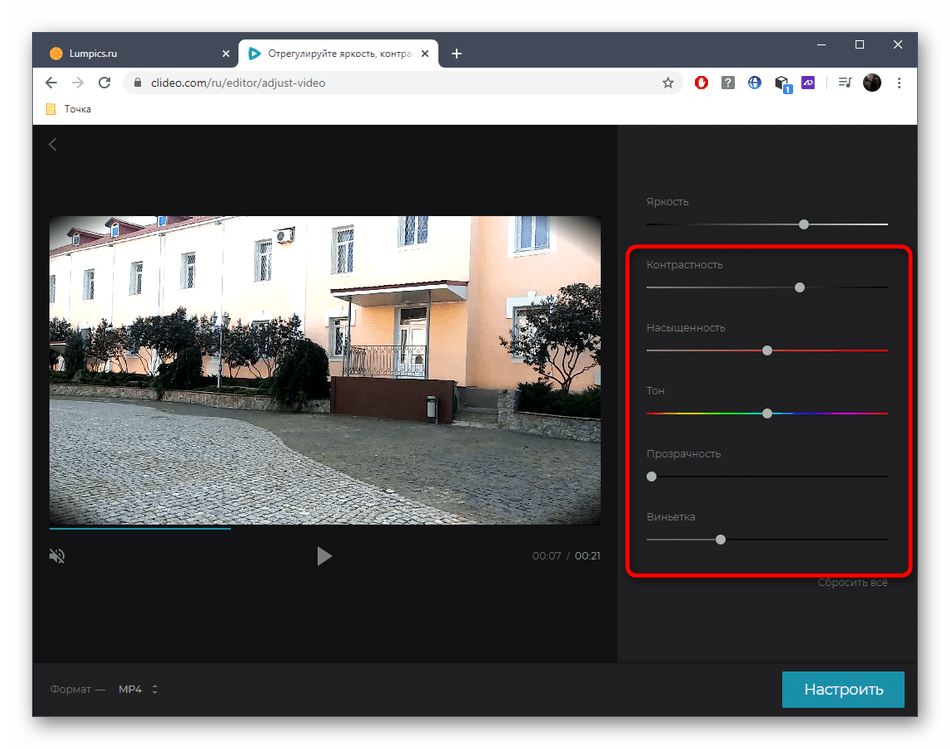
Task: Open the Точка bookmarks folder
Action: click(68, 109)
